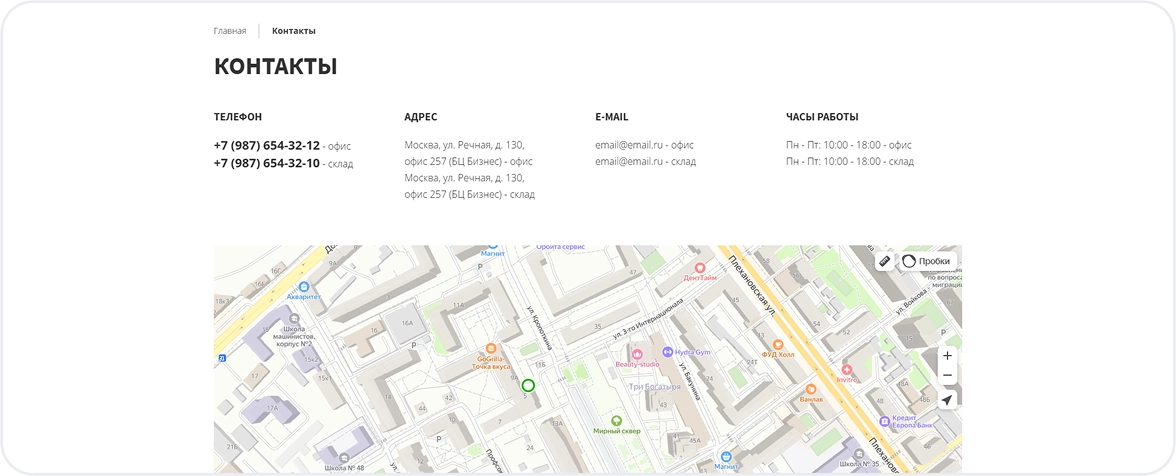Click the office address ending "- офис"

469,153
